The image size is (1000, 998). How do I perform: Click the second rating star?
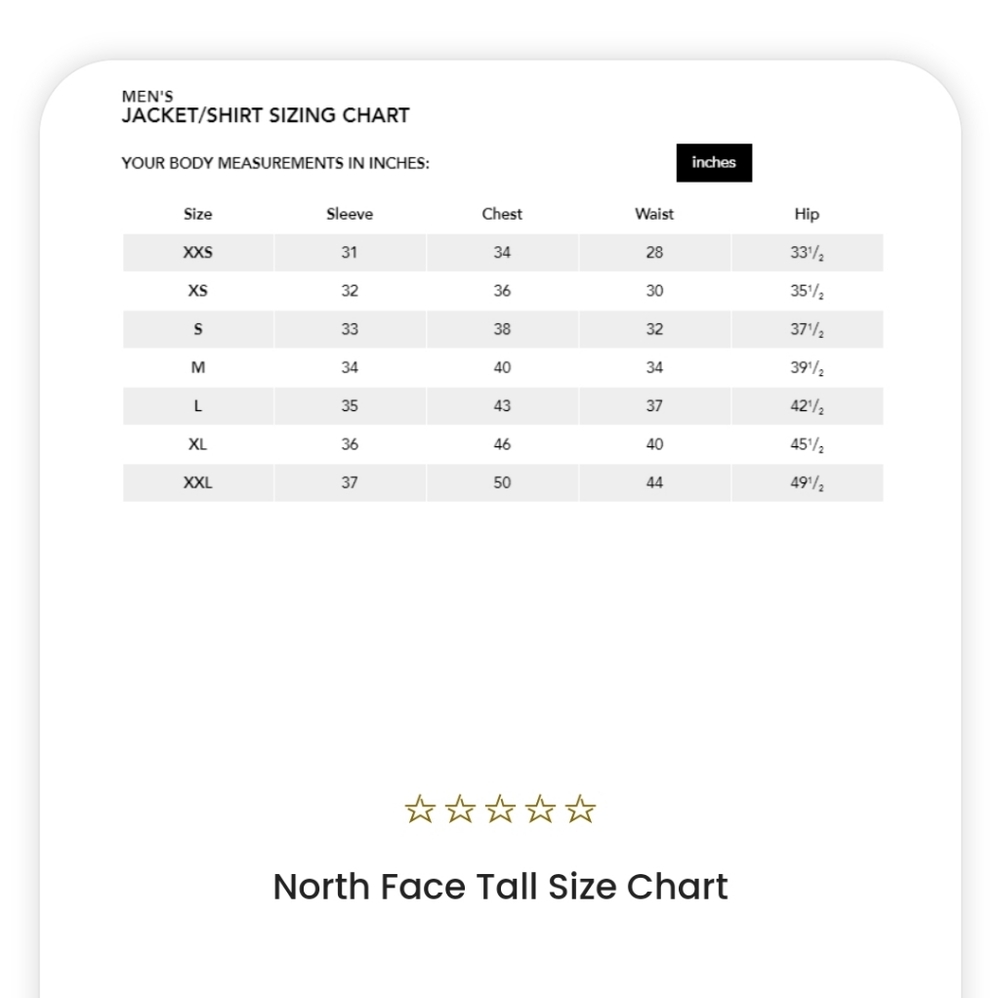[x=460, y=809]
